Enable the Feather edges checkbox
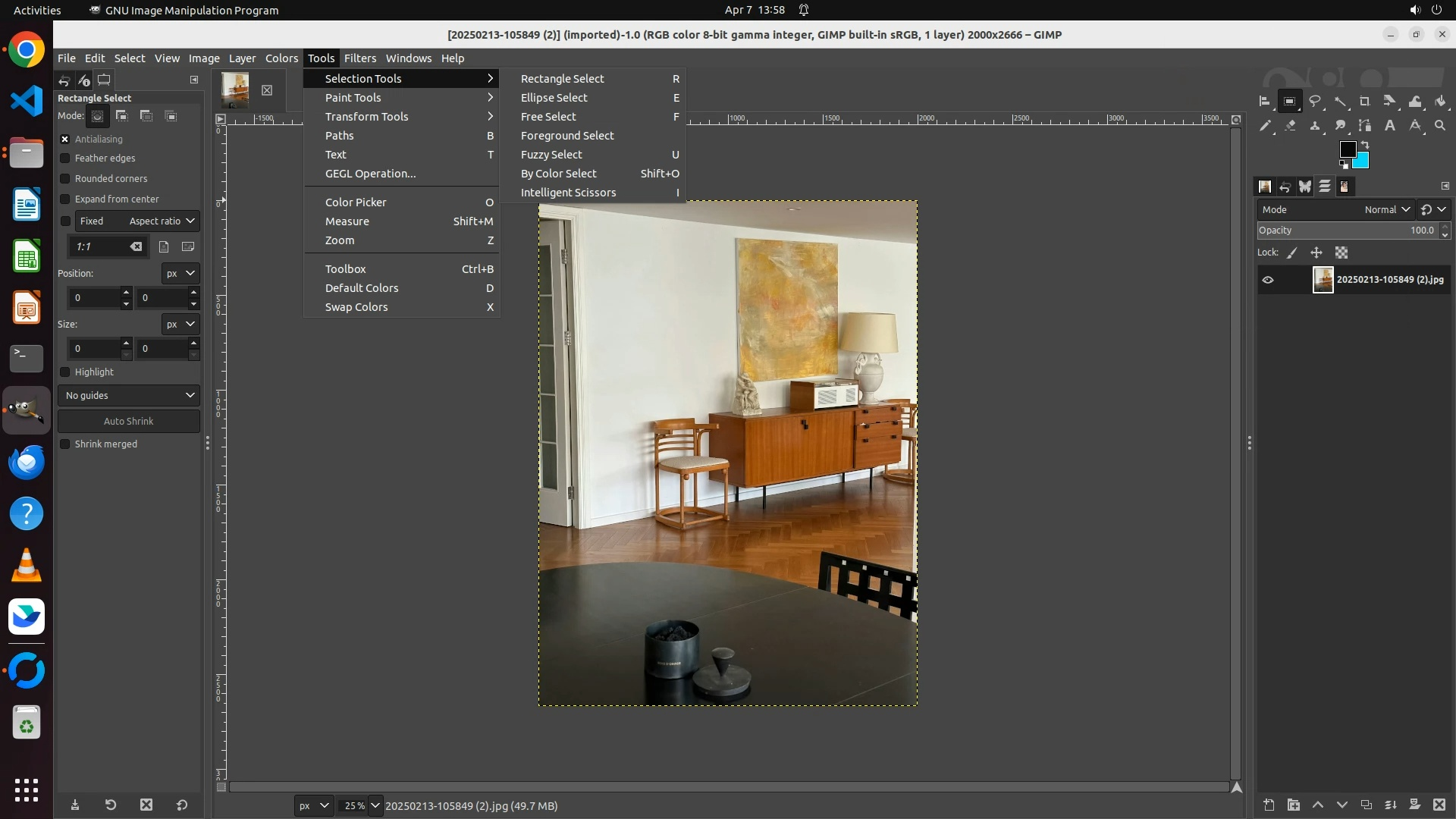1456x819 pixels. pos(65,158)
